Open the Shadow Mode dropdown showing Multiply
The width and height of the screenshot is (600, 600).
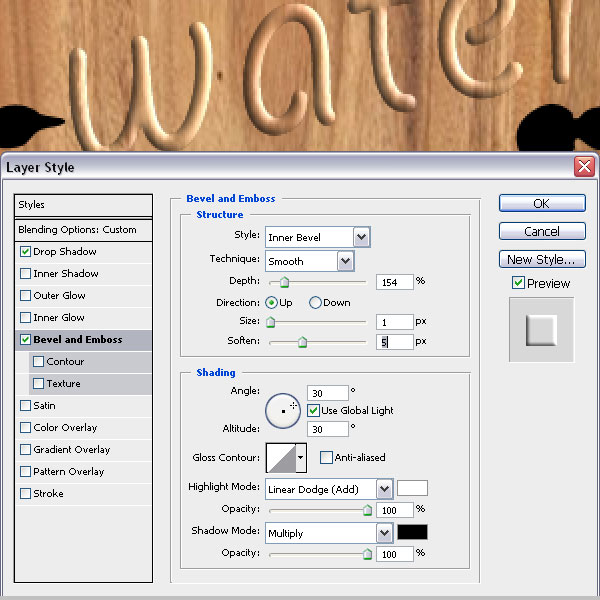[x=329, y=533]
